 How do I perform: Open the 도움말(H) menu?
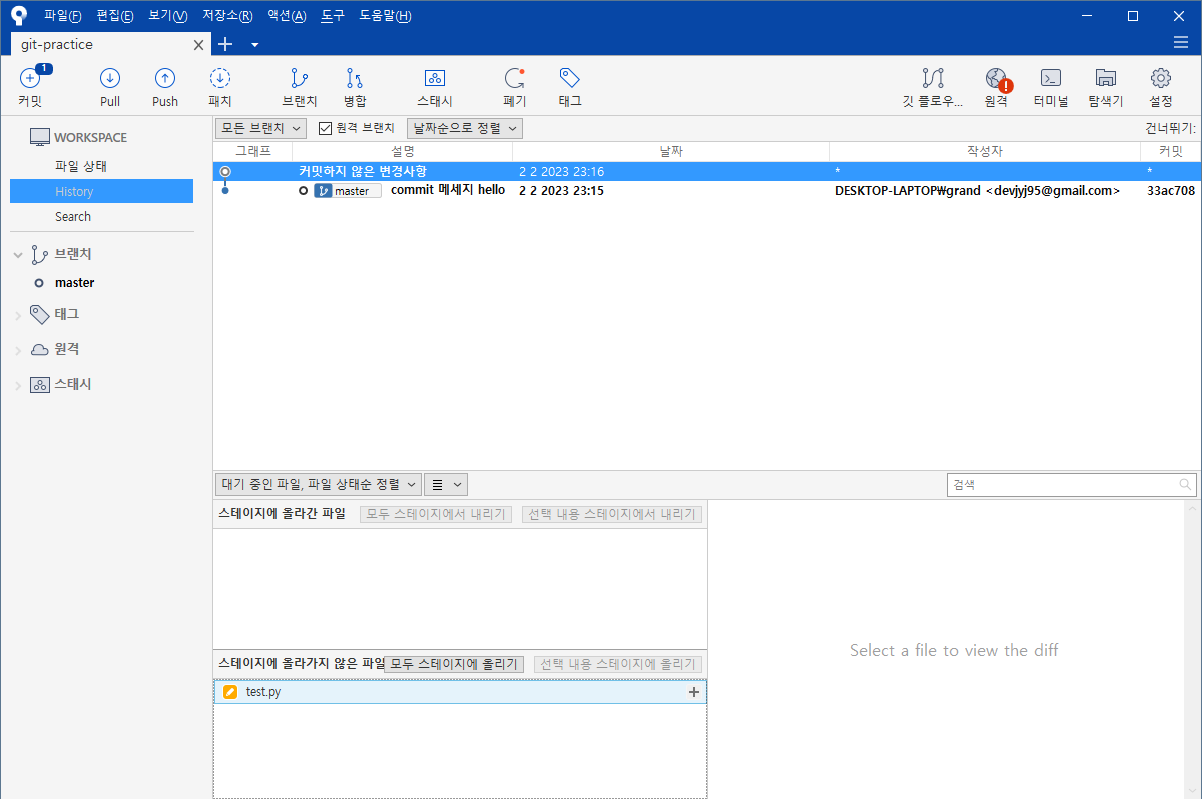click(x=385, y=16)
